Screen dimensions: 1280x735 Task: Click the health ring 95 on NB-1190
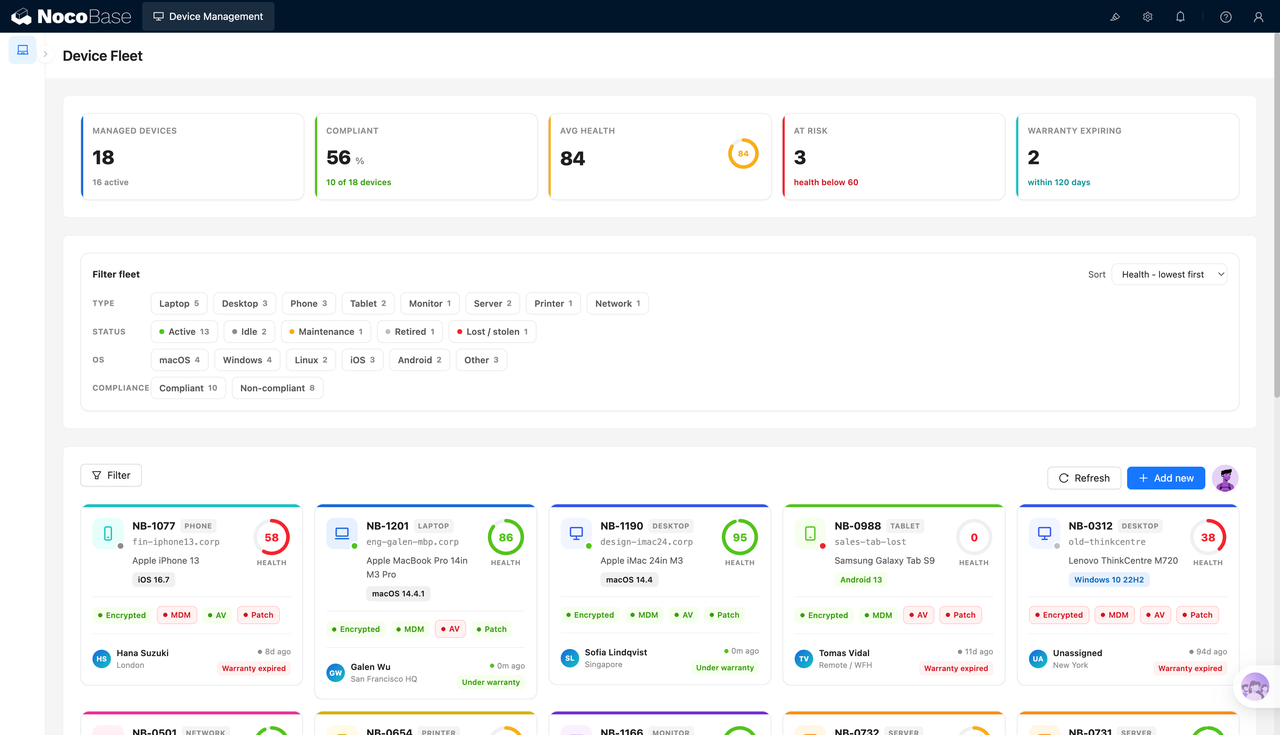[x=739, y=537]
